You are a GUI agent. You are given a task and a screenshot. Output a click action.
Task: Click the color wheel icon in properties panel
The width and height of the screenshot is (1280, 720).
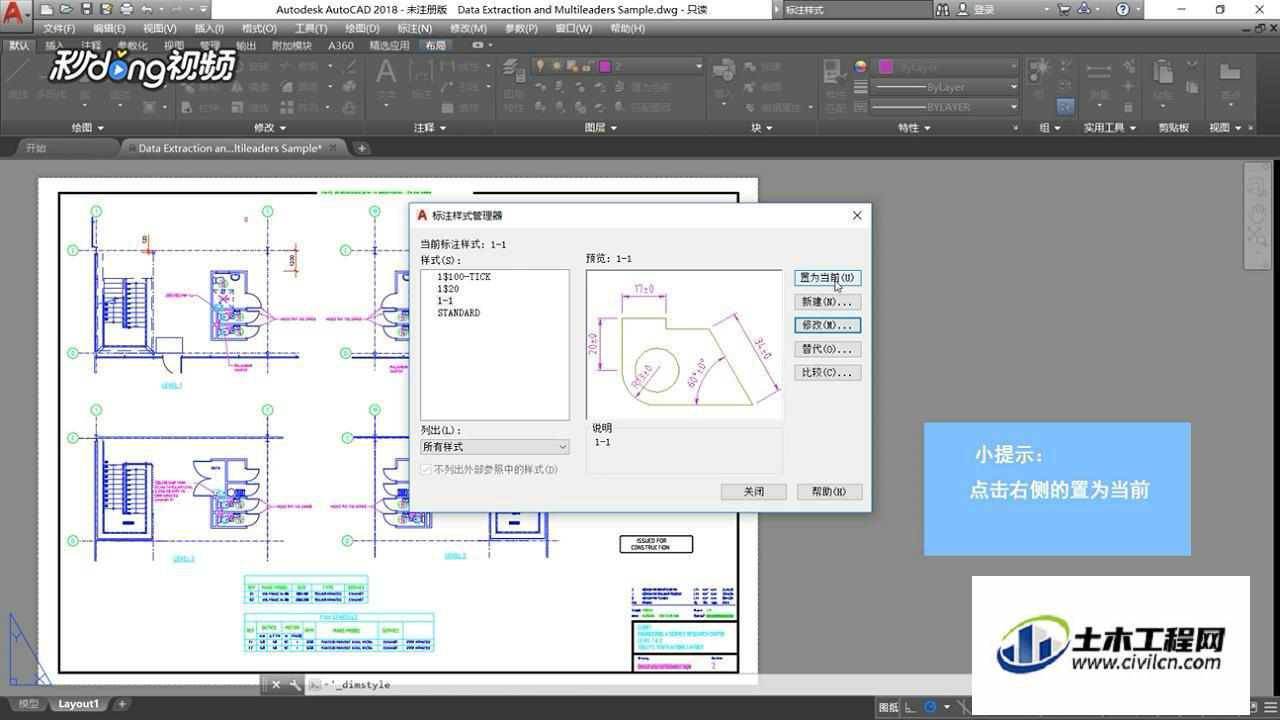pyautogui.click(x=860, y=66)
